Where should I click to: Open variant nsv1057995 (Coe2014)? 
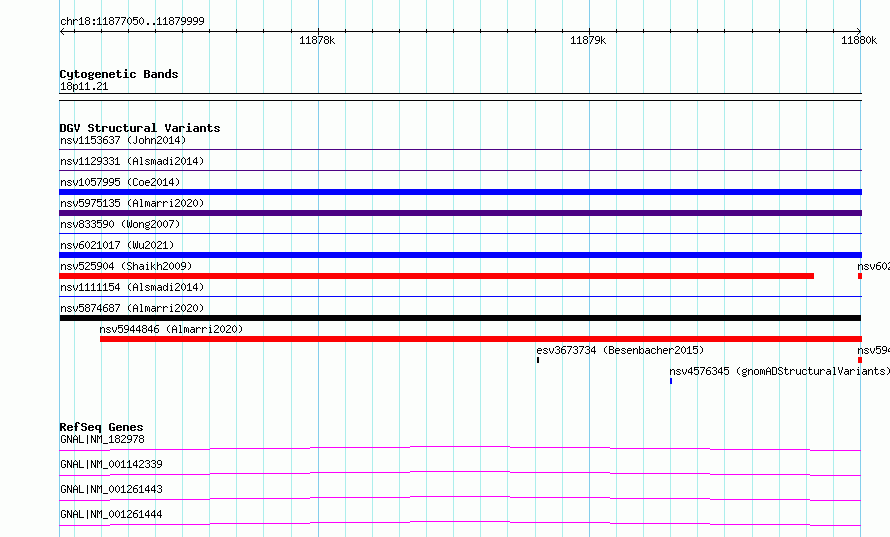coord(120,182)
